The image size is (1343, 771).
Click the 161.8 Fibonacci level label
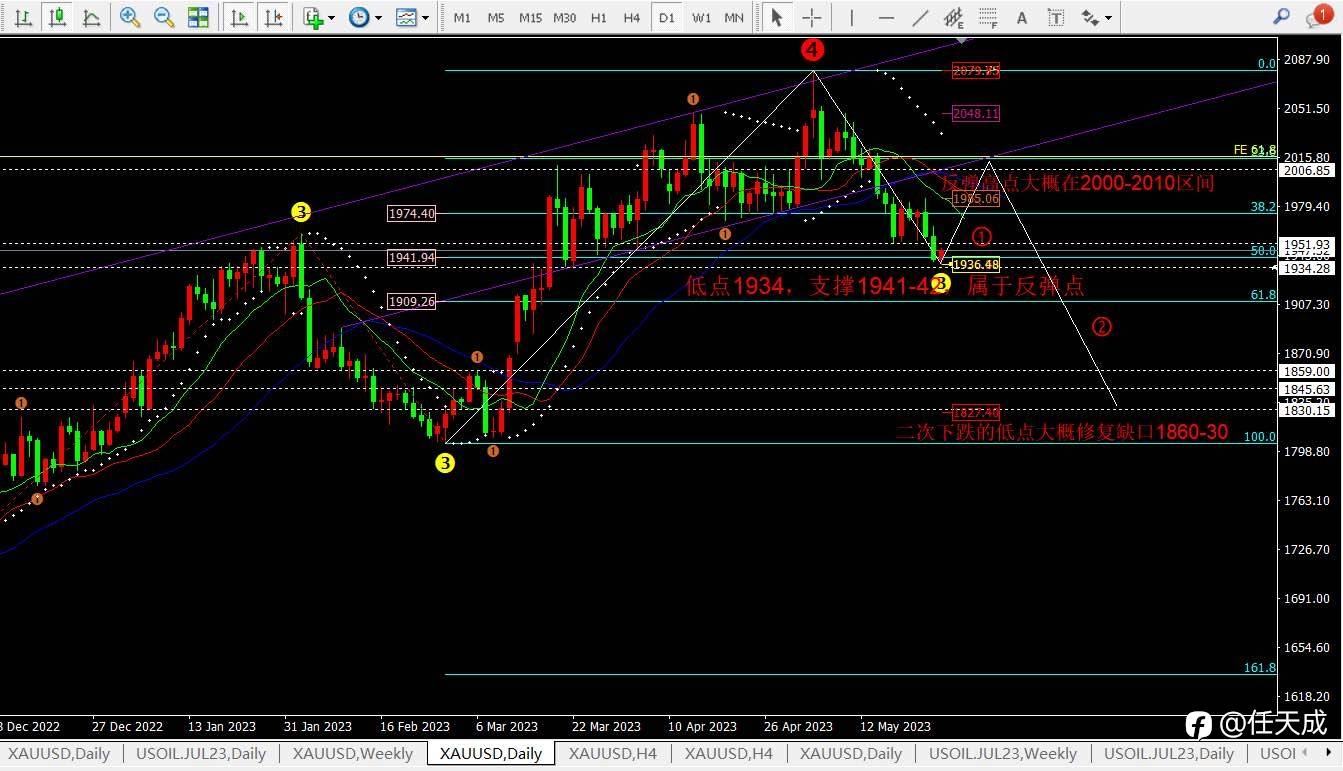click(x=1259, y=667)
